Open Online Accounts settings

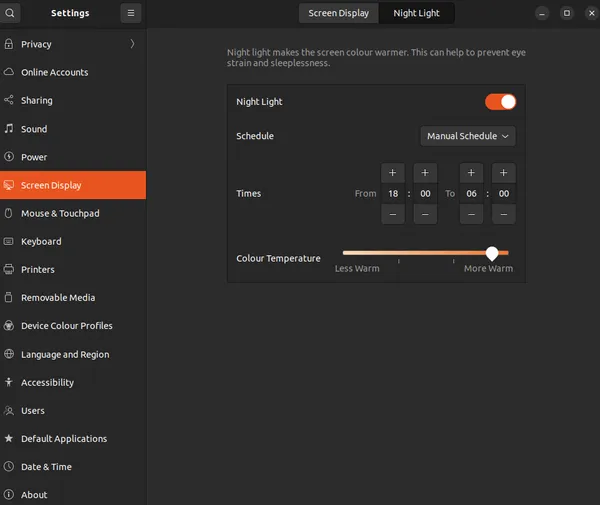pos(73,72)
